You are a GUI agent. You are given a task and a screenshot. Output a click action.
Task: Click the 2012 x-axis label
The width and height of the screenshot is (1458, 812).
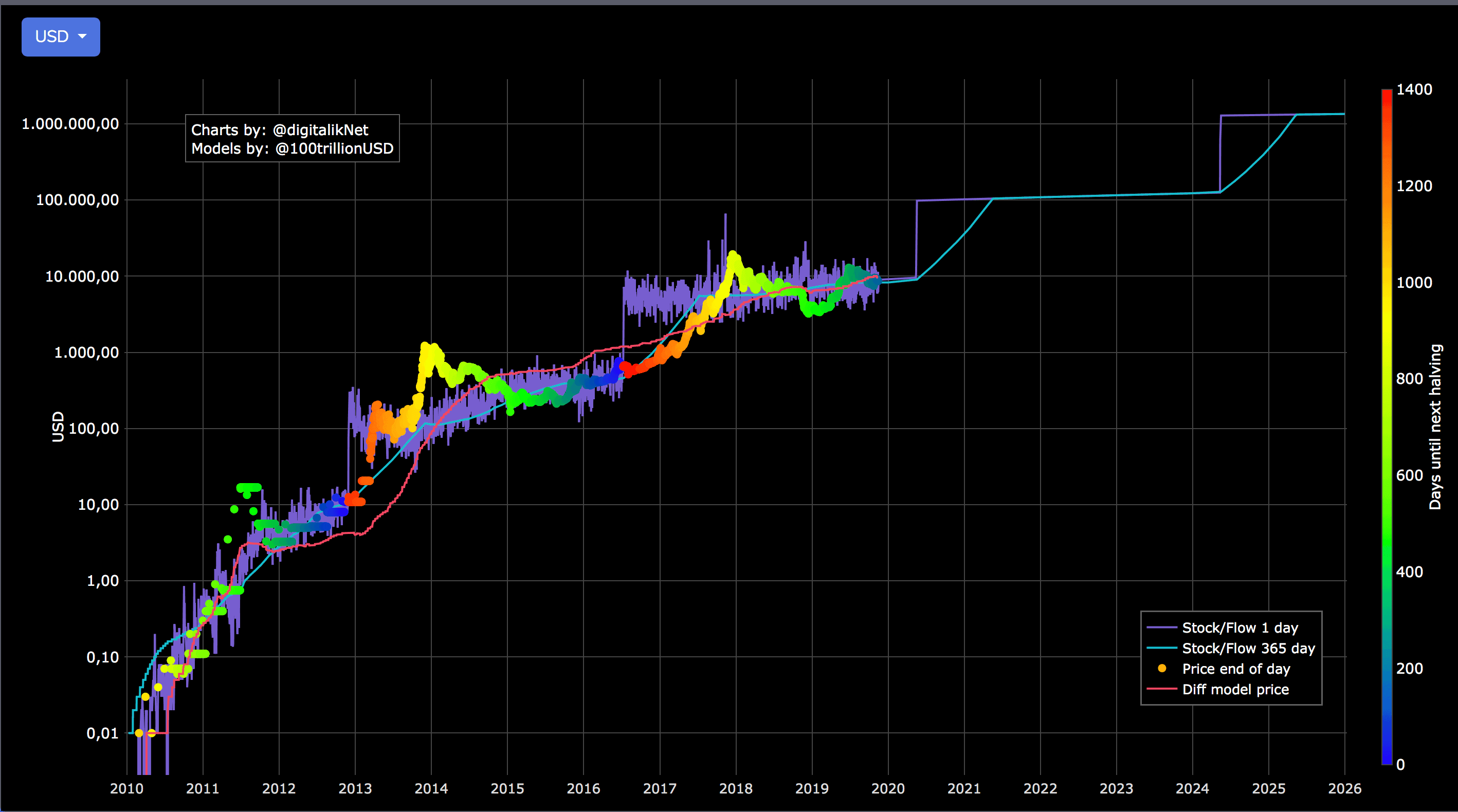click(279, 789)
